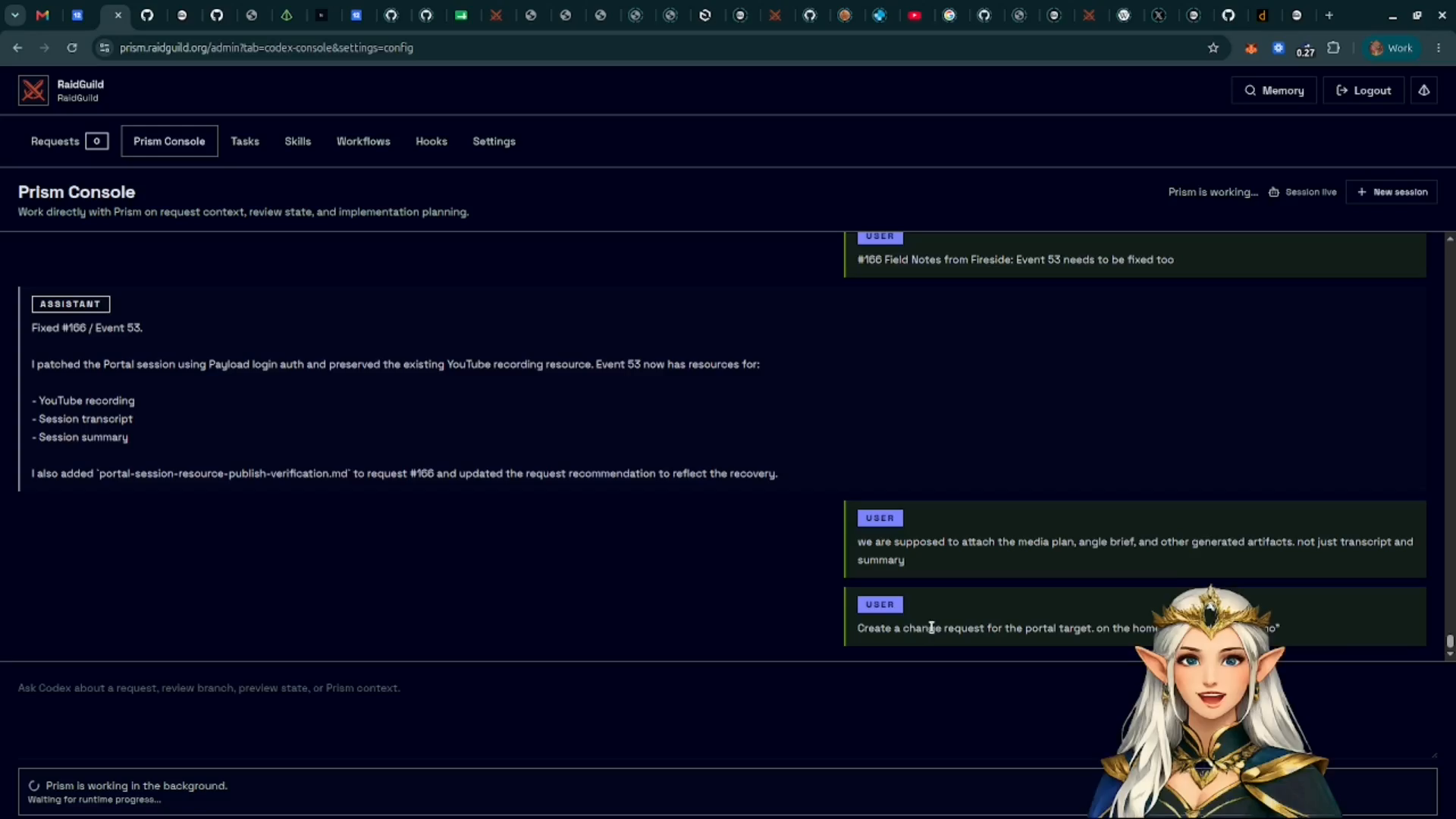Open the Hooks tab
Screen dimensions: 1456x819
[x=431, y=141]
